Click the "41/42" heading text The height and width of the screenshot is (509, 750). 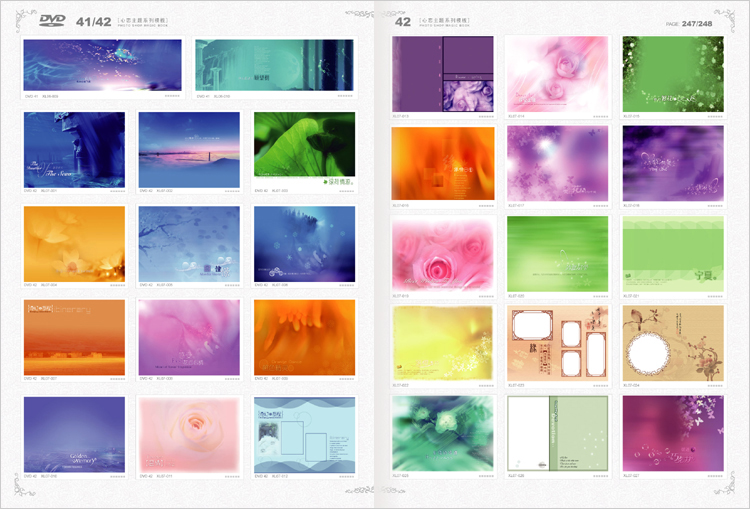point(94,22)
